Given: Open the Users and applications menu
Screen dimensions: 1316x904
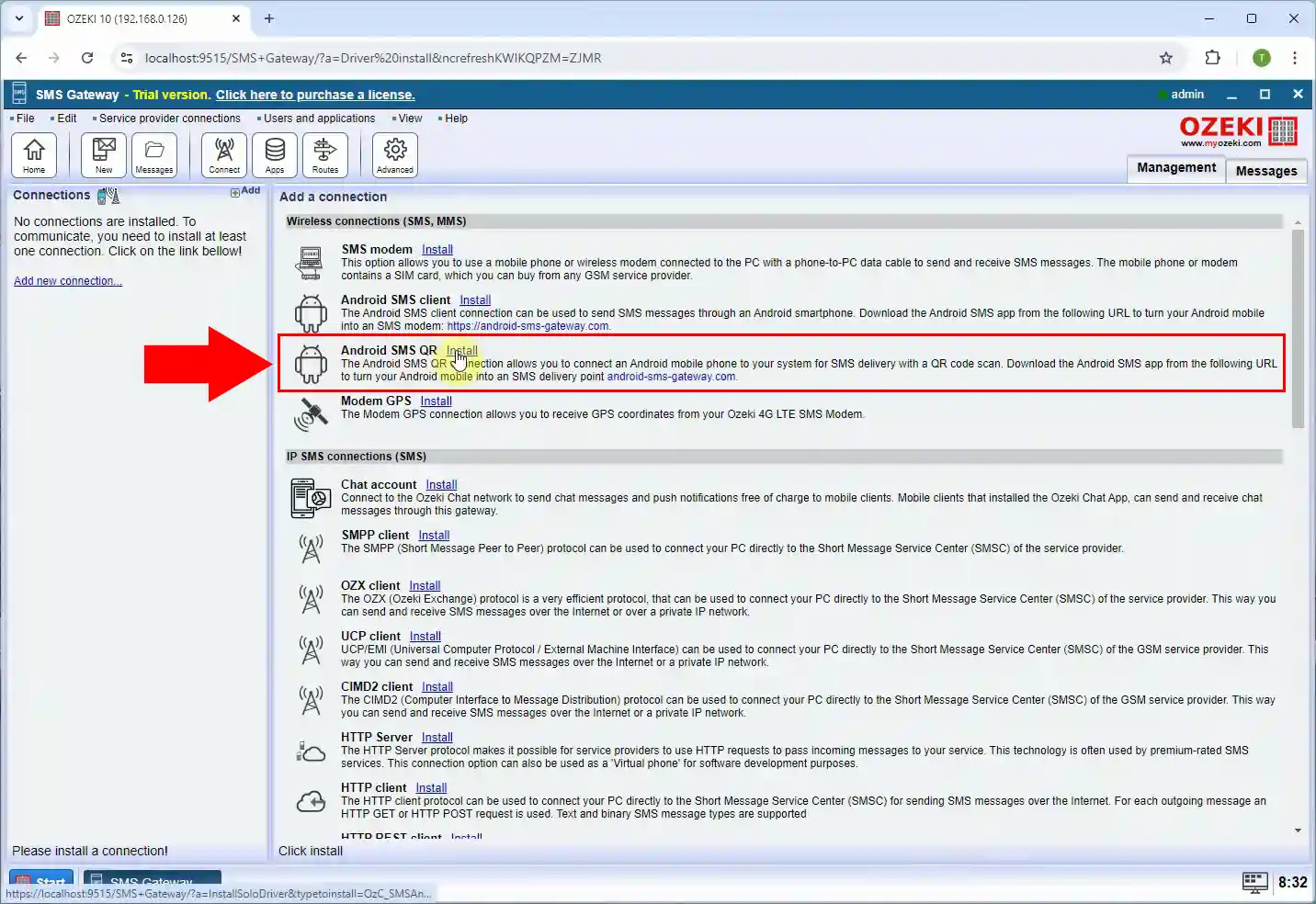Looking at the screenshot, I should pyautogui.click(x=319, y=119).
